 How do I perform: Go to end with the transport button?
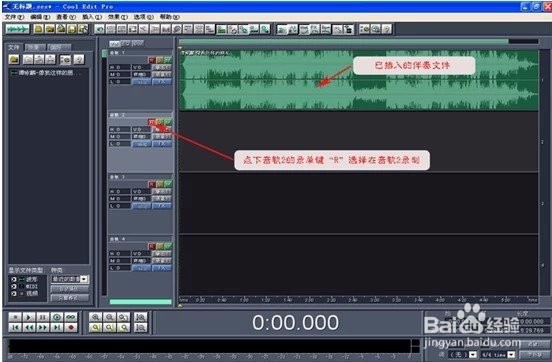[x=57, y=328]
